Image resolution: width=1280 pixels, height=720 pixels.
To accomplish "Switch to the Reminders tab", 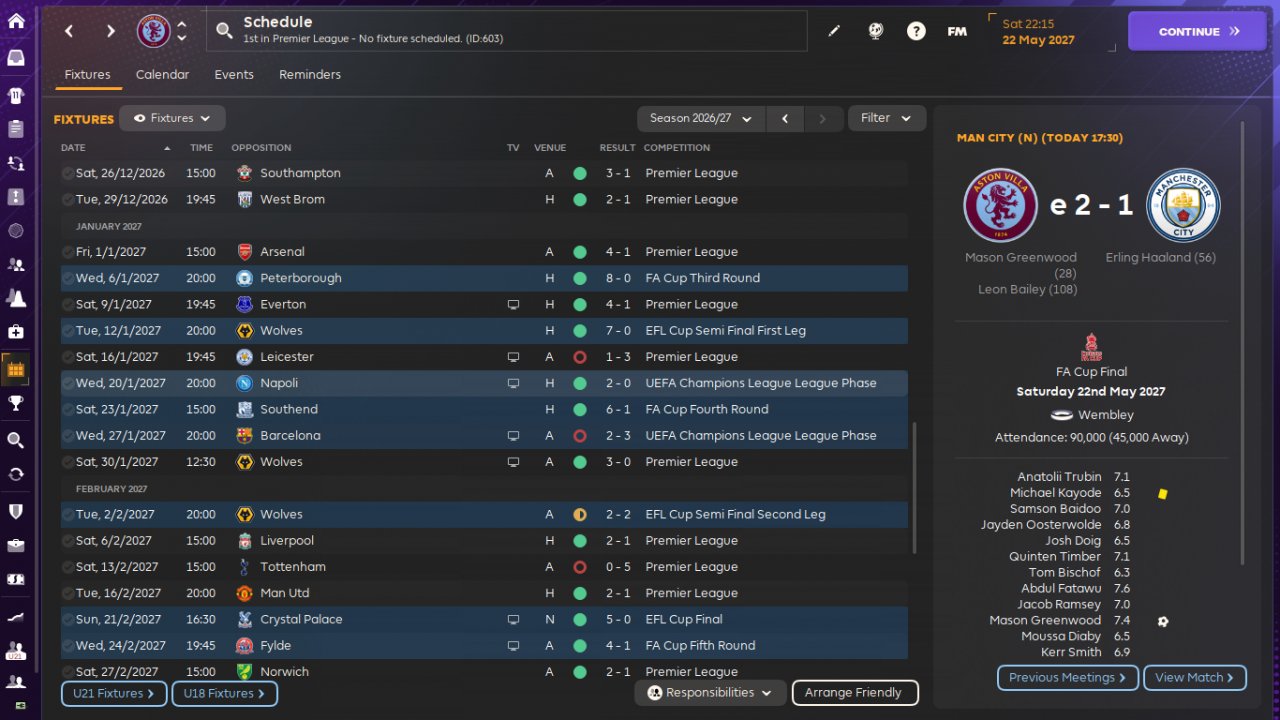I will pyautogui.click(x=310, y=75).
